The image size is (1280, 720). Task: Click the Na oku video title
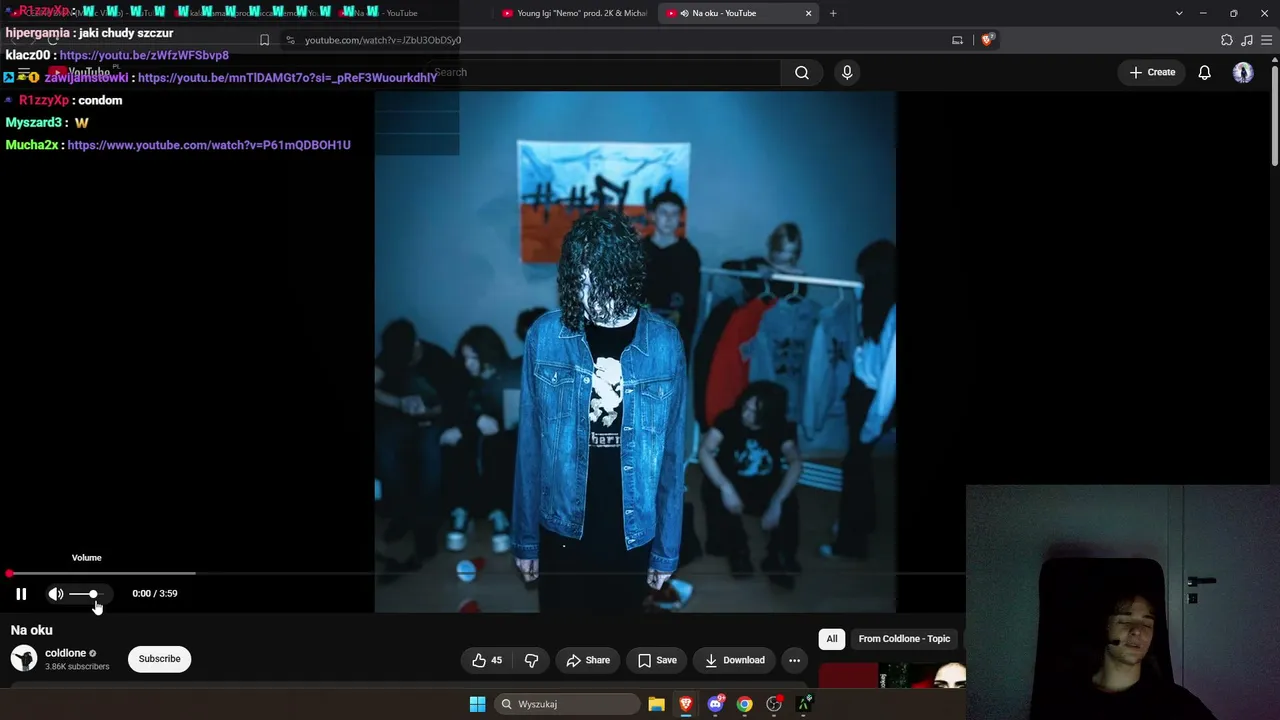[x=32, y=630]
